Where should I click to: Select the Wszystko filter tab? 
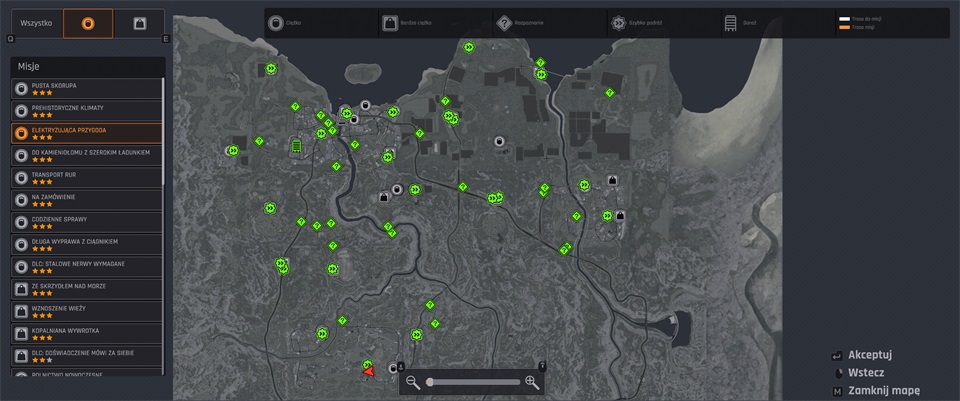coord(36,23)
